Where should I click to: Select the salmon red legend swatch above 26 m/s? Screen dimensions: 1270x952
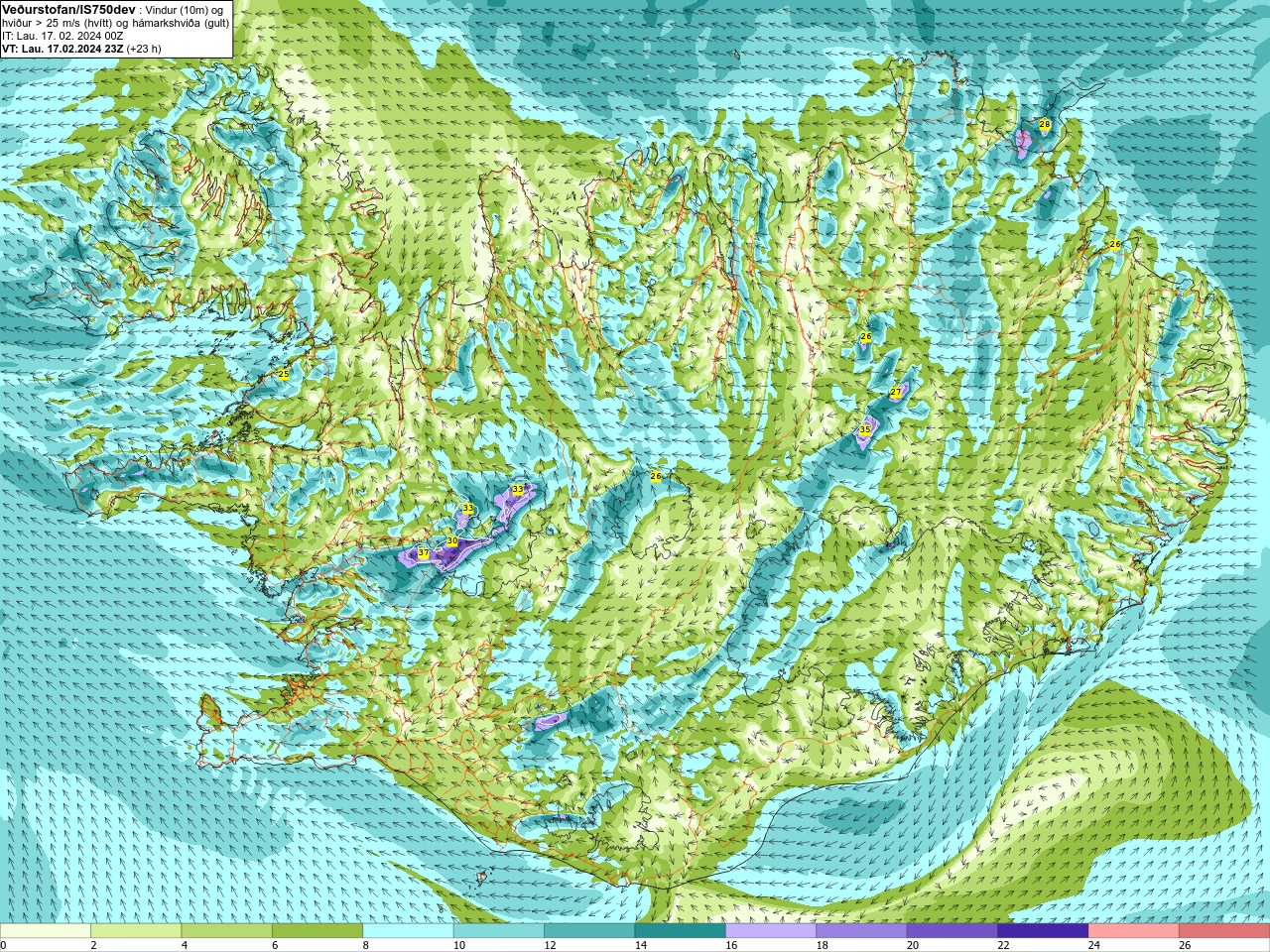tap(1224, 931)
